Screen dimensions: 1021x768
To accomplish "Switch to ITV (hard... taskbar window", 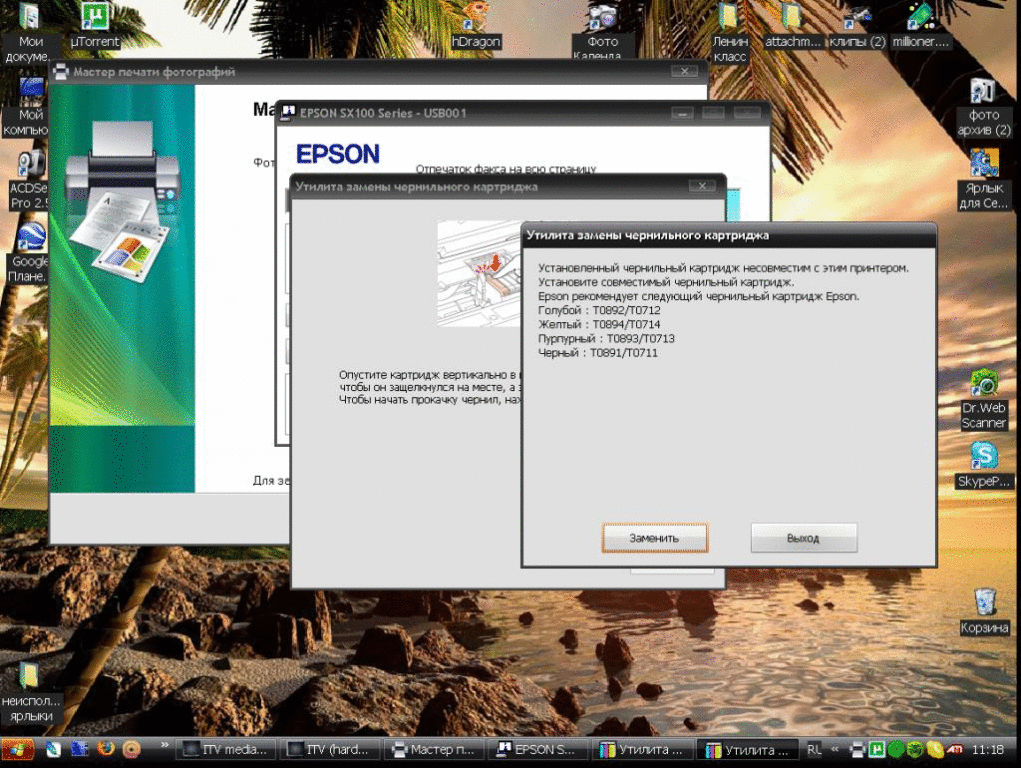I will tap(329, 750).
